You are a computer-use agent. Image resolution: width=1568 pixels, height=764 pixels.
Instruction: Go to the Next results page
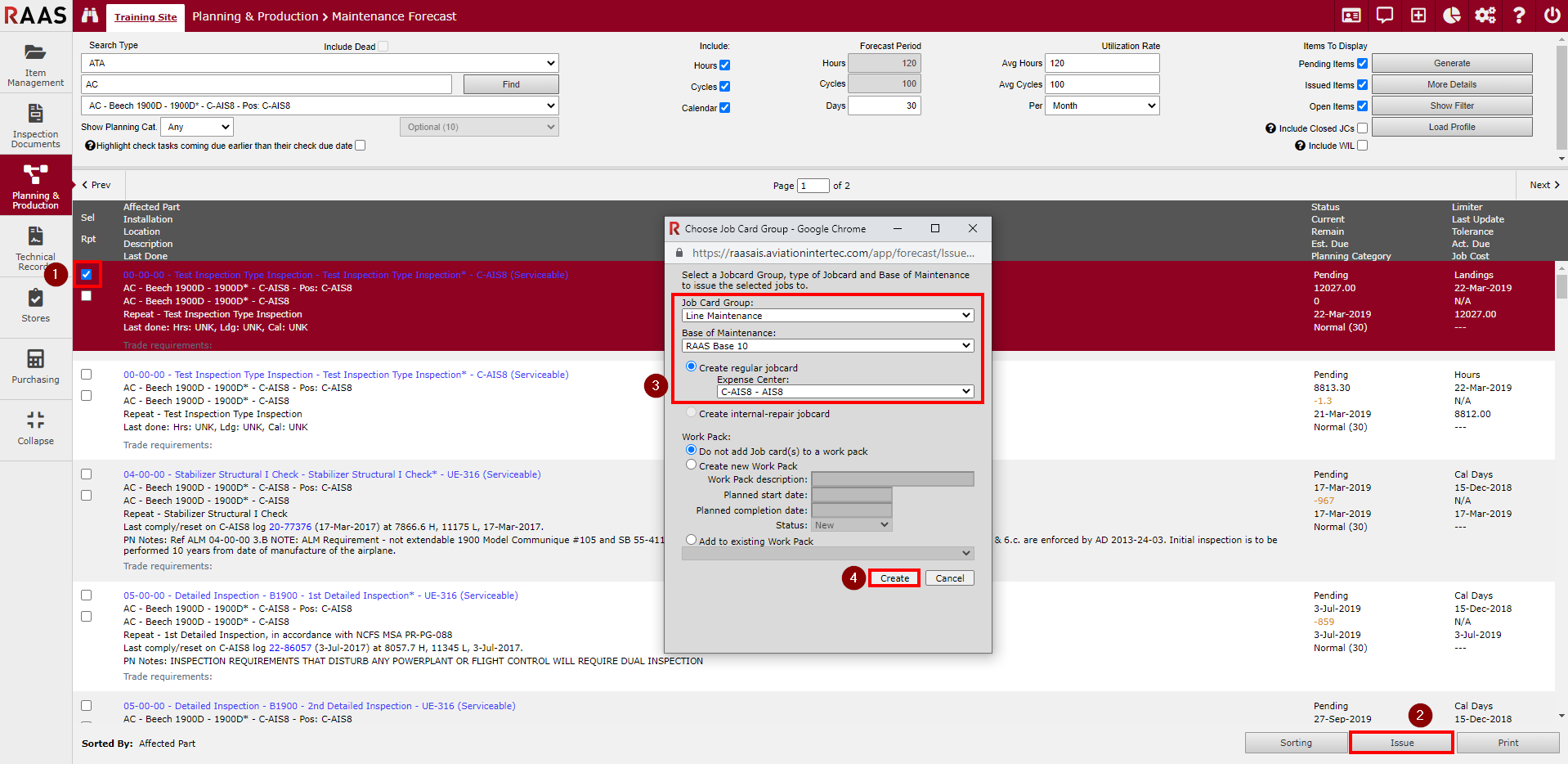1543,185
